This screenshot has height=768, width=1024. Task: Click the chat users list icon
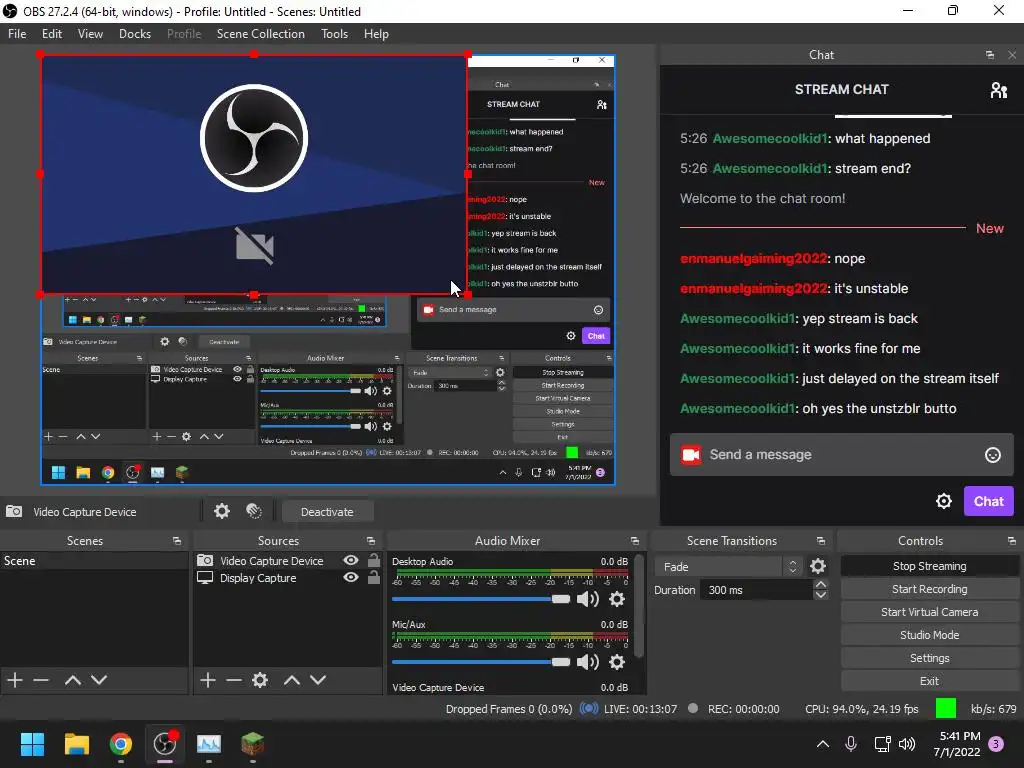click(x=999, y=89)
